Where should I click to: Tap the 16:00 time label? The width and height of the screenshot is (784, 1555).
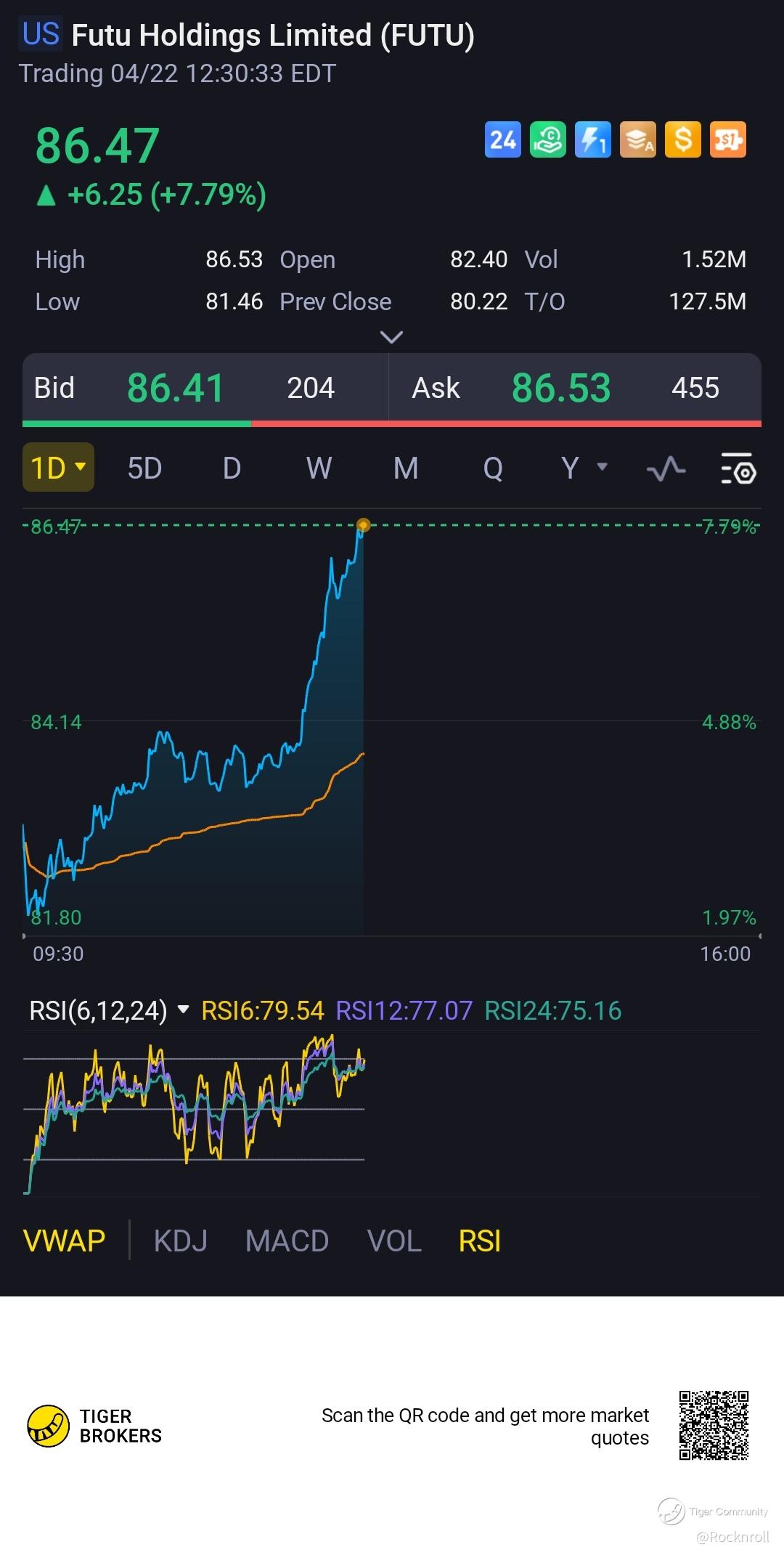tap(725, 954)
